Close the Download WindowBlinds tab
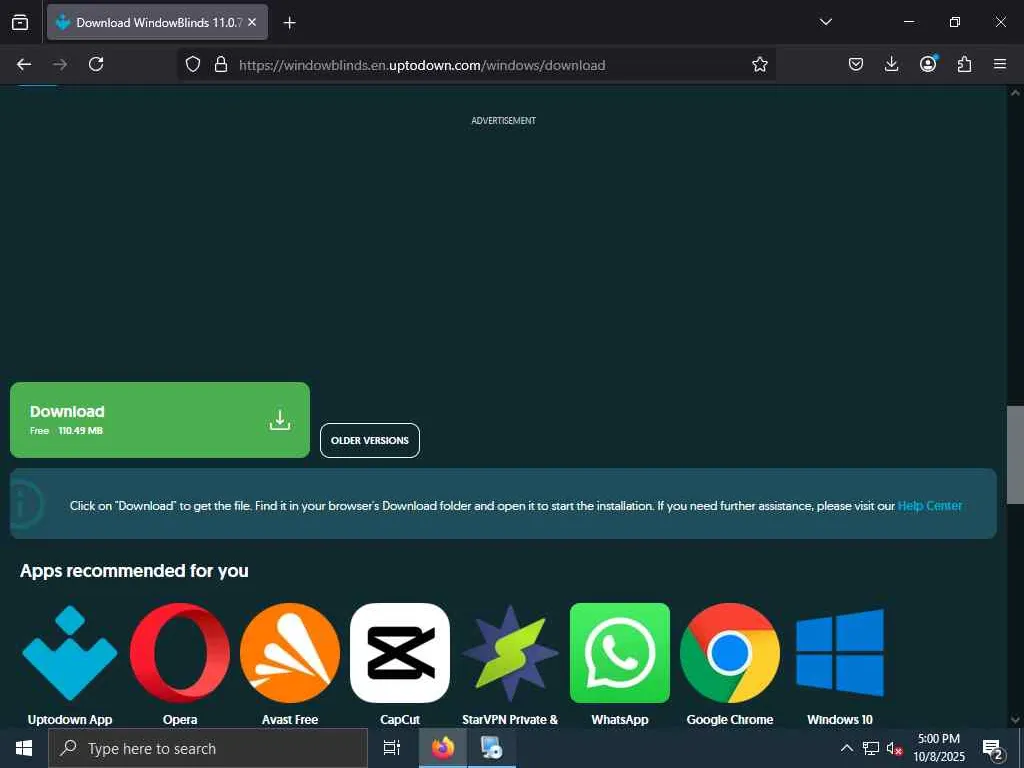This screenshot has width=1024, height=768. click(252, 22)
